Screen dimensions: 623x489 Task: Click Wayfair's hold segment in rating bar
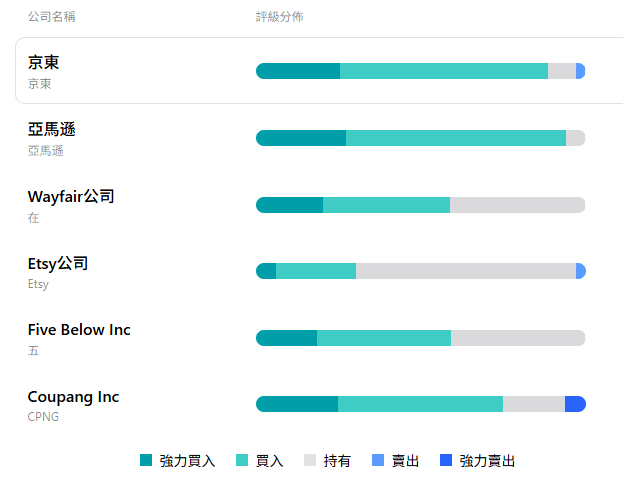coord(517,205)
